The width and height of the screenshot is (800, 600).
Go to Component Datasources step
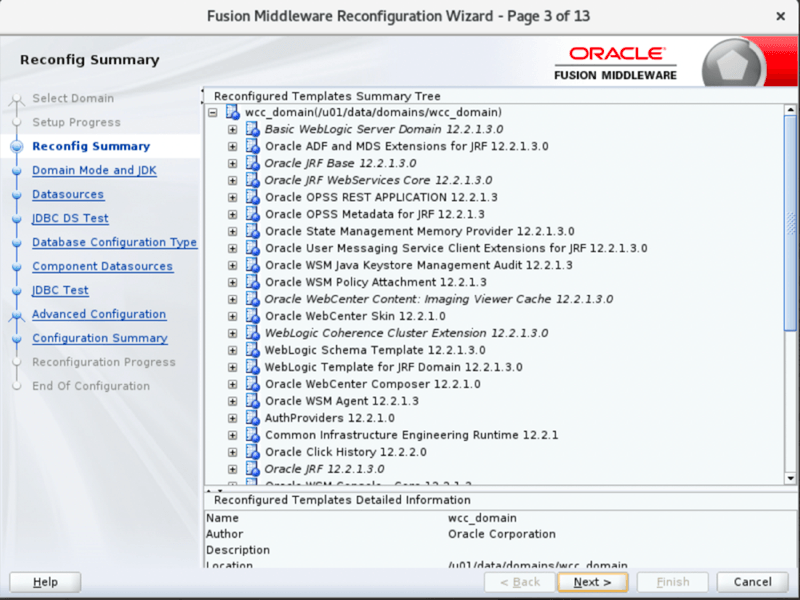103,266
